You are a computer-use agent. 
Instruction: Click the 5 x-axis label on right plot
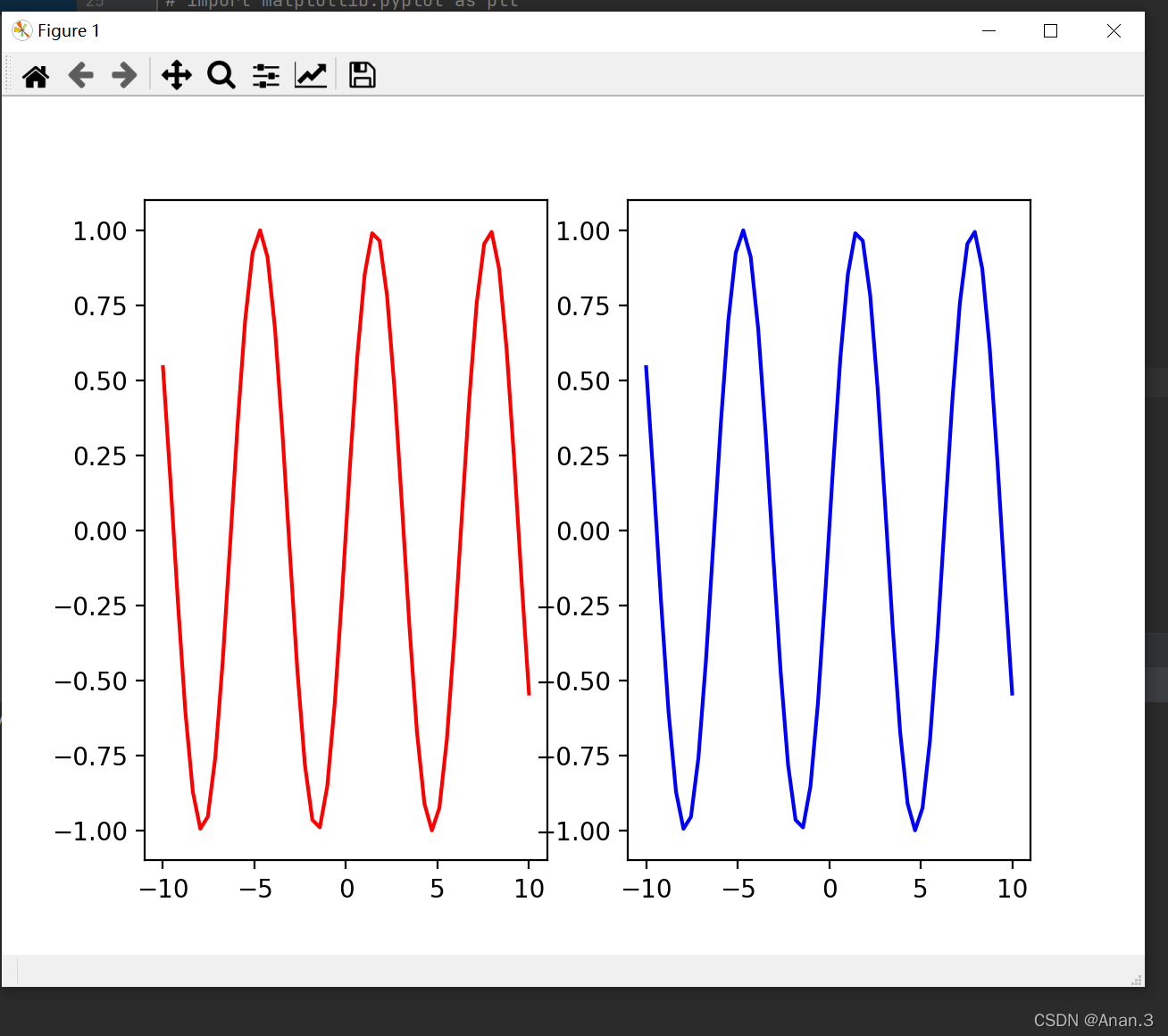click(x=921, y=889)
